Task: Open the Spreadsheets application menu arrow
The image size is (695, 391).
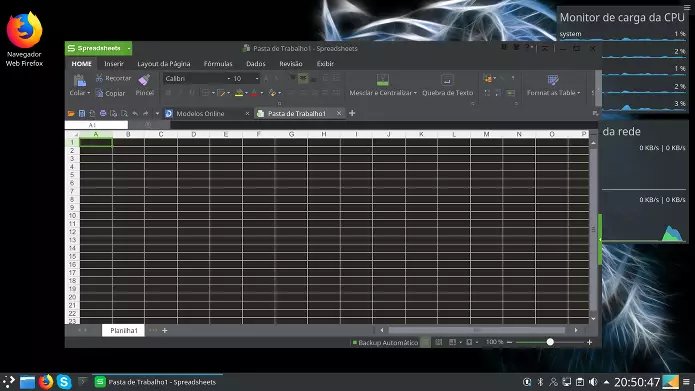Action: tap(129, 48)
